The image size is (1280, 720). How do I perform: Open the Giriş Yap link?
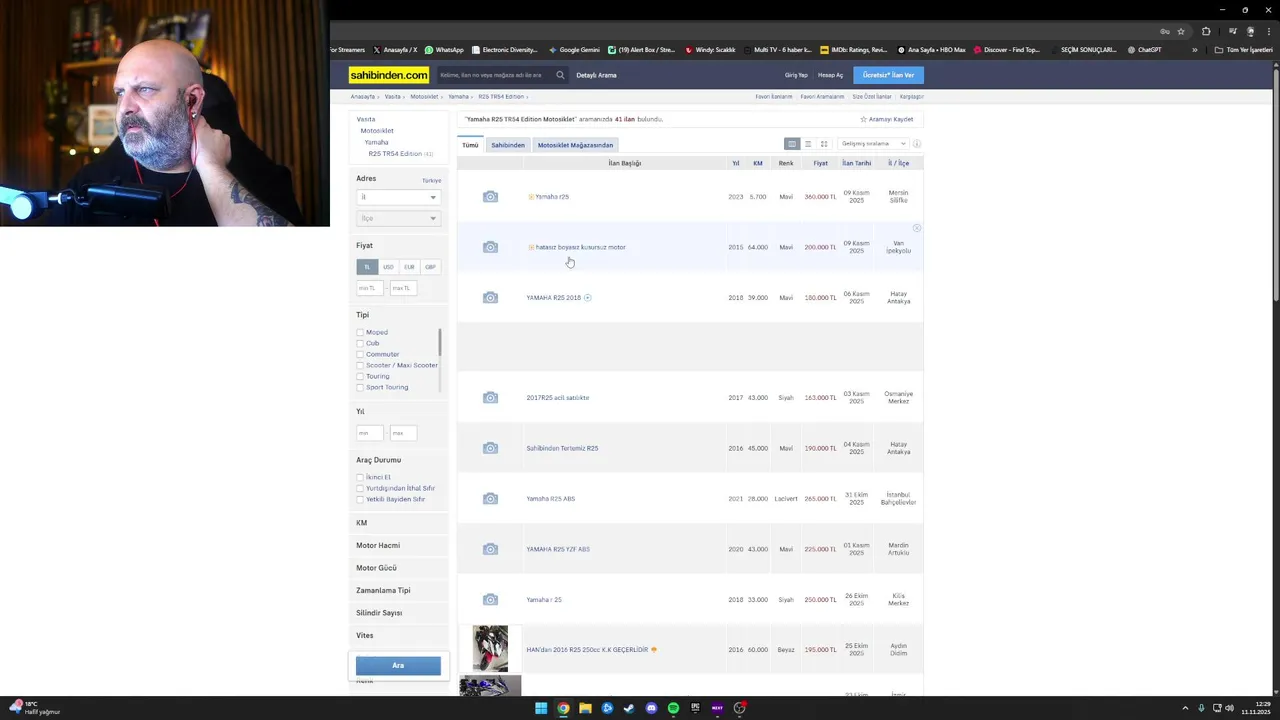tap(796, 75)
